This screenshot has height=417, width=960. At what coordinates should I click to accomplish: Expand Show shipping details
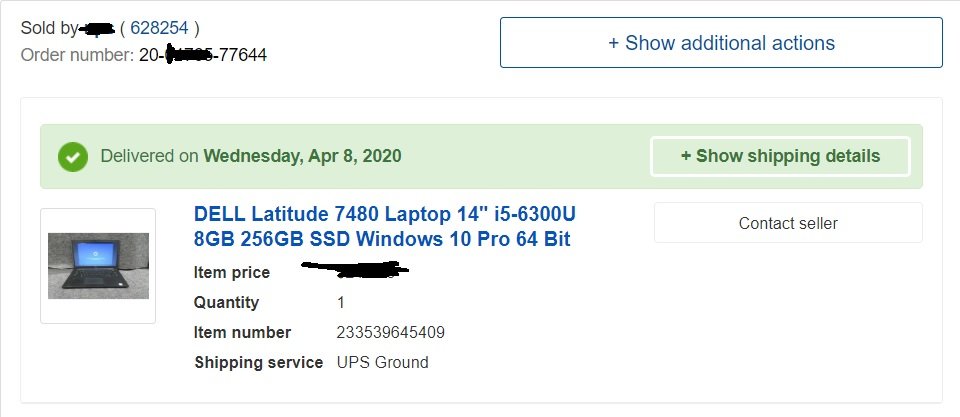pyautogui.click(x=780, y=156)
